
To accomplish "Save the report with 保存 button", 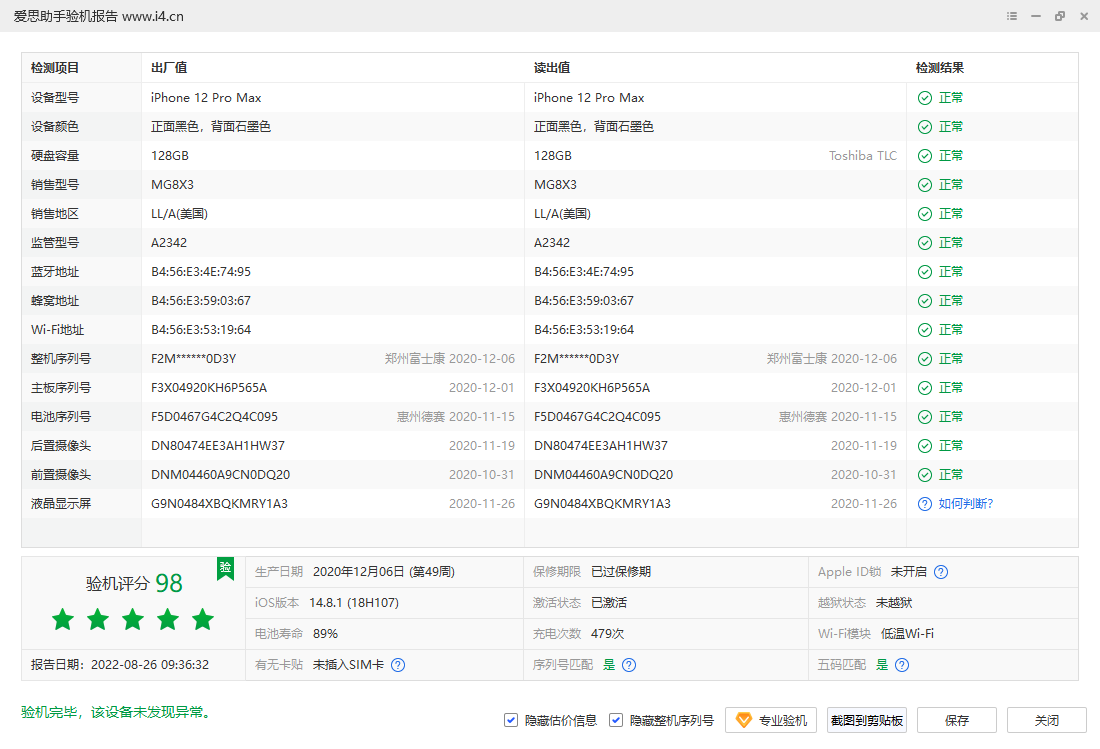I will click(x=957, y=720).
